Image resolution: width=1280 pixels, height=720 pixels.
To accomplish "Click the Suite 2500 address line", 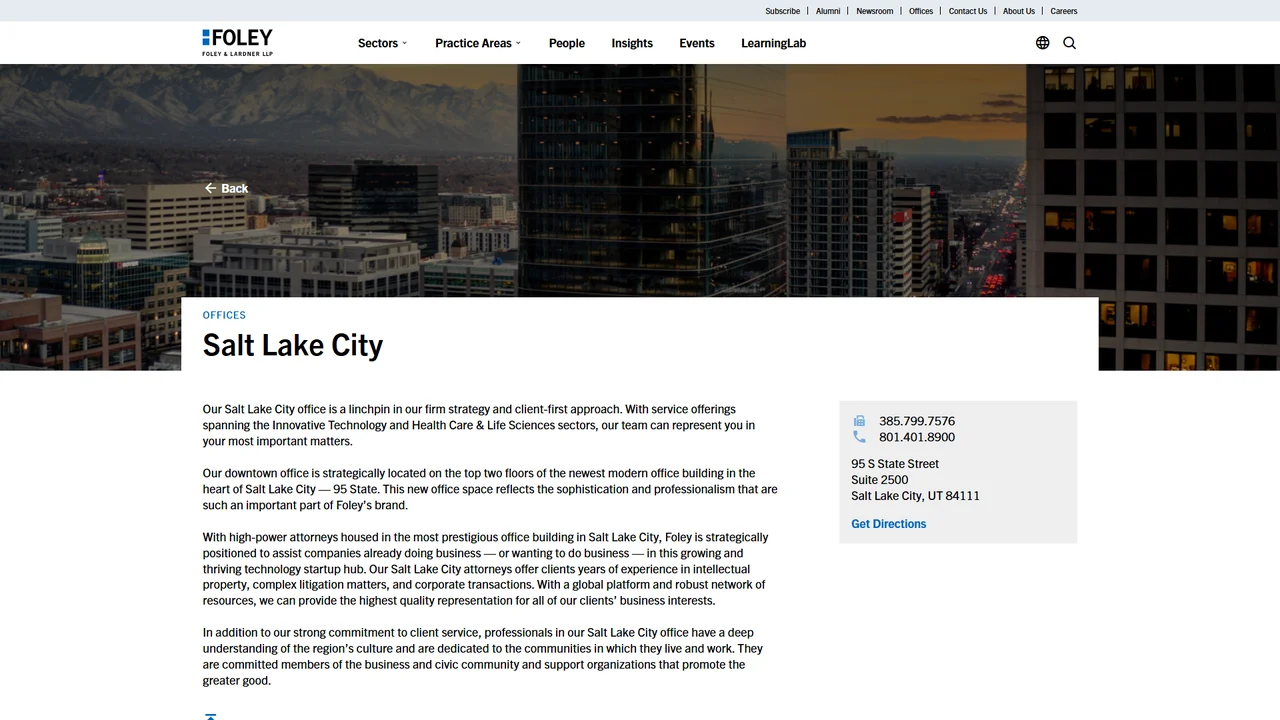I will coord(880,480).
